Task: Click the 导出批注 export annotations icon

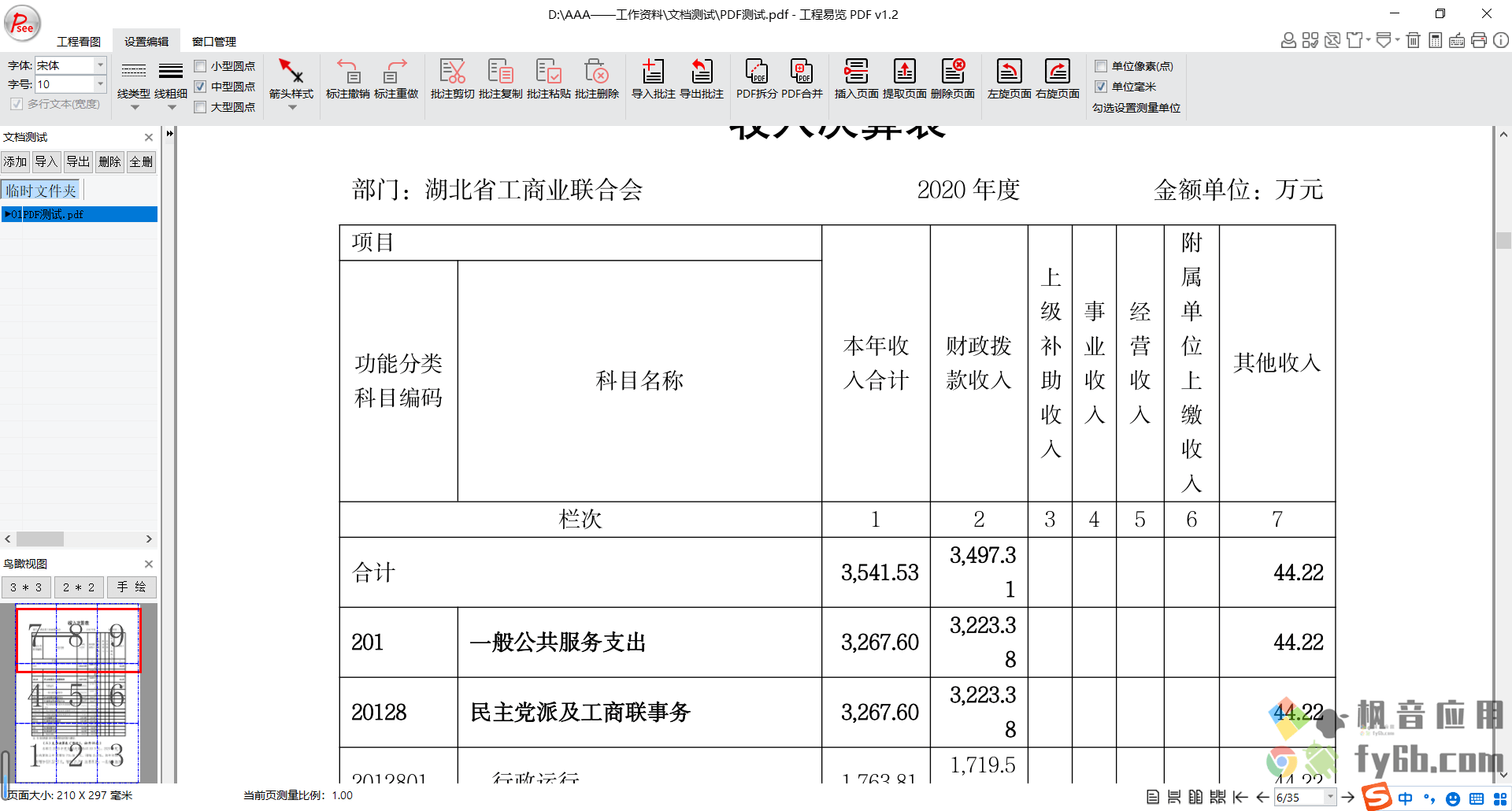Action: (x=701, y=72)
